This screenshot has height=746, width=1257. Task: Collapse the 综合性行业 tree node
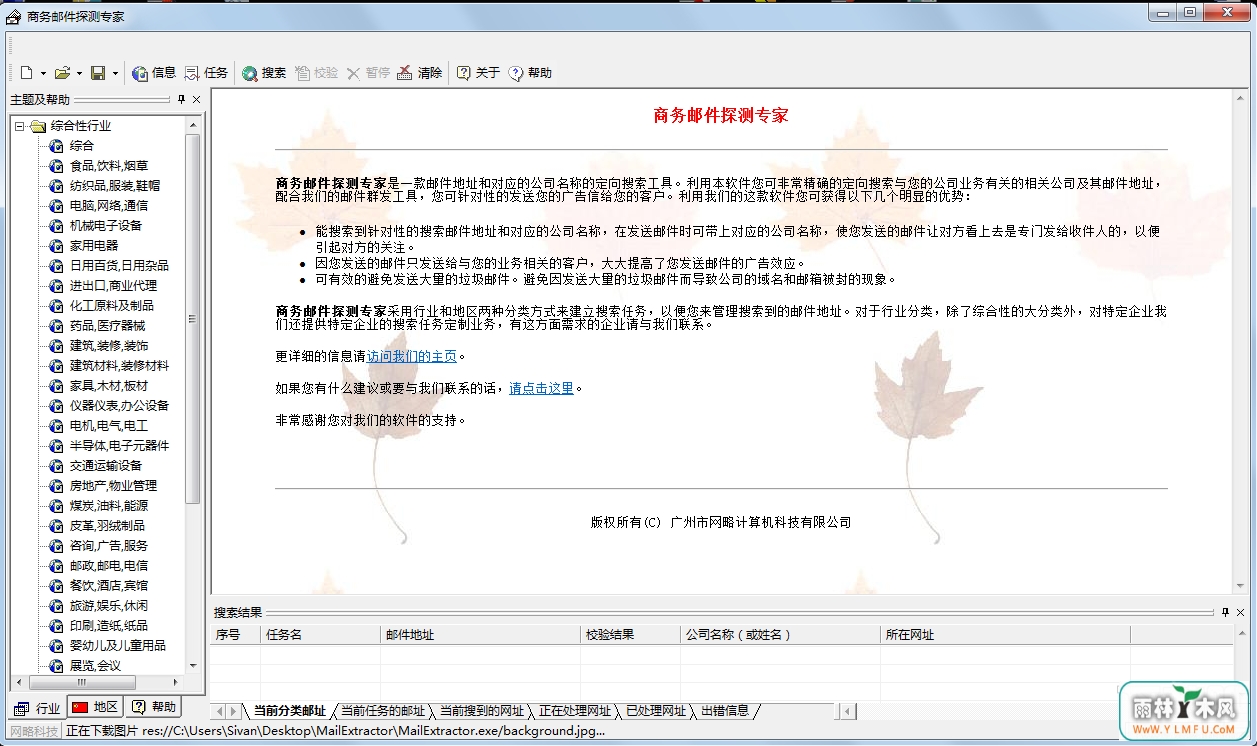19,126
